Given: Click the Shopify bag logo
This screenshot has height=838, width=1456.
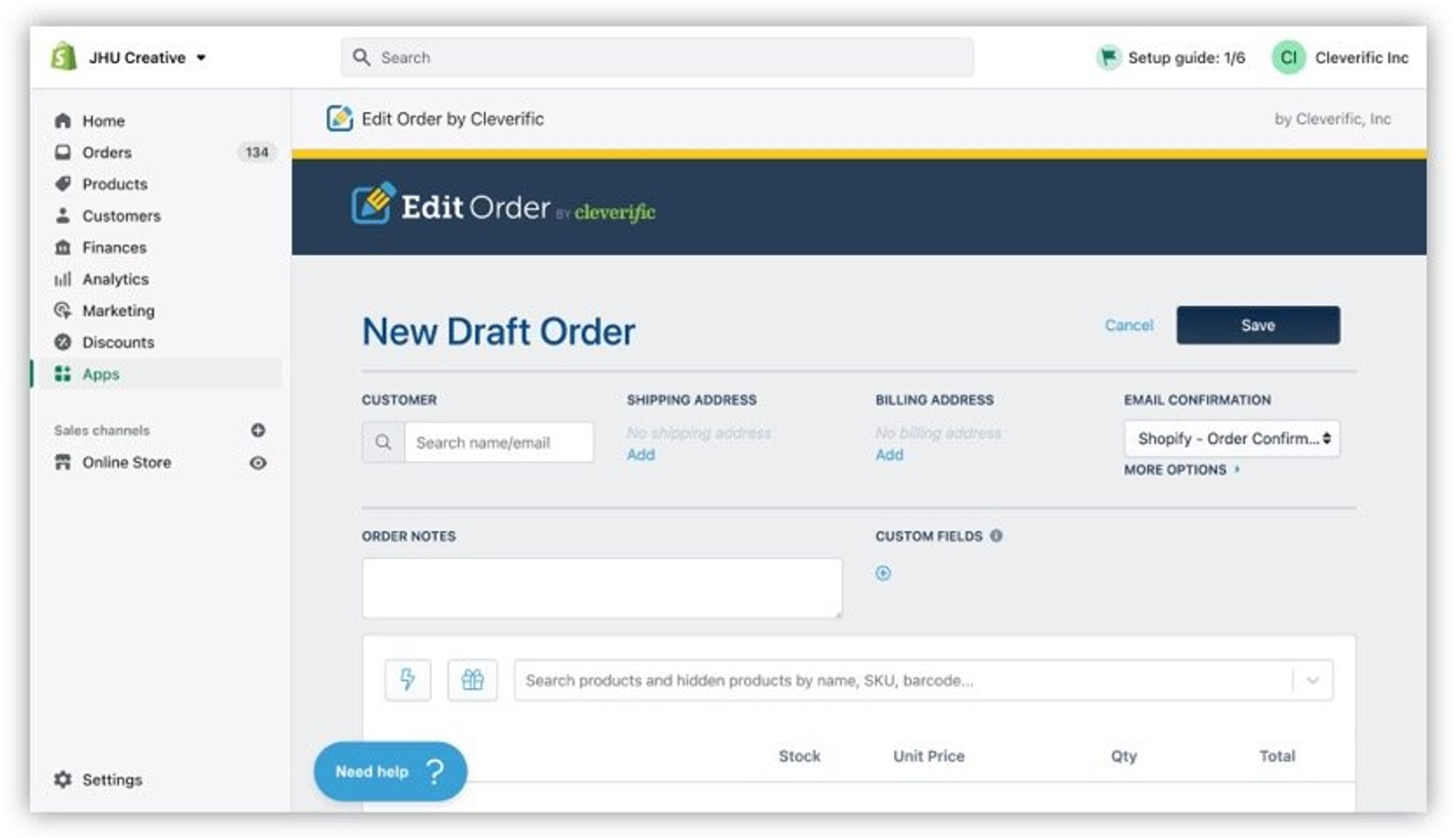Looking at the screenshot, I should (x=64, y=57).
